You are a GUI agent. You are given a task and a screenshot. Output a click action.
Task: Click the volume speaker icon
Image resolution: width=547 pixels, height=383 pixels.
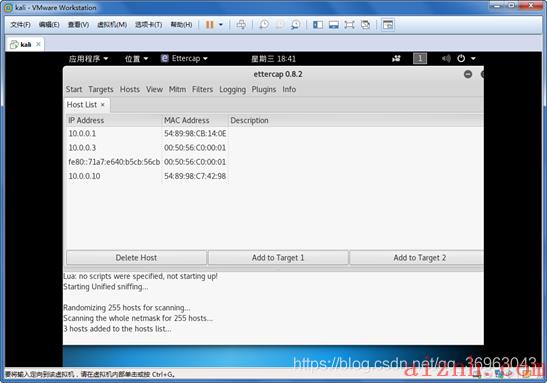point(446,59)
